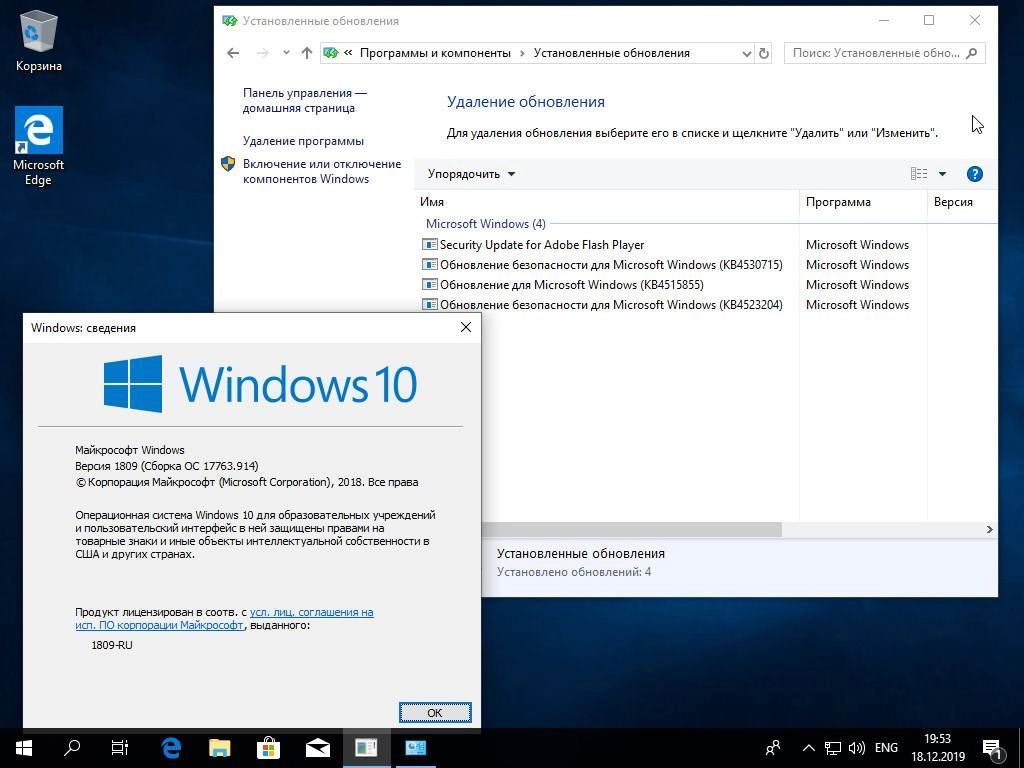The image size is (1024, 768).
Task: Sort by the Версия column header
Action: click(x=962, y=202)
